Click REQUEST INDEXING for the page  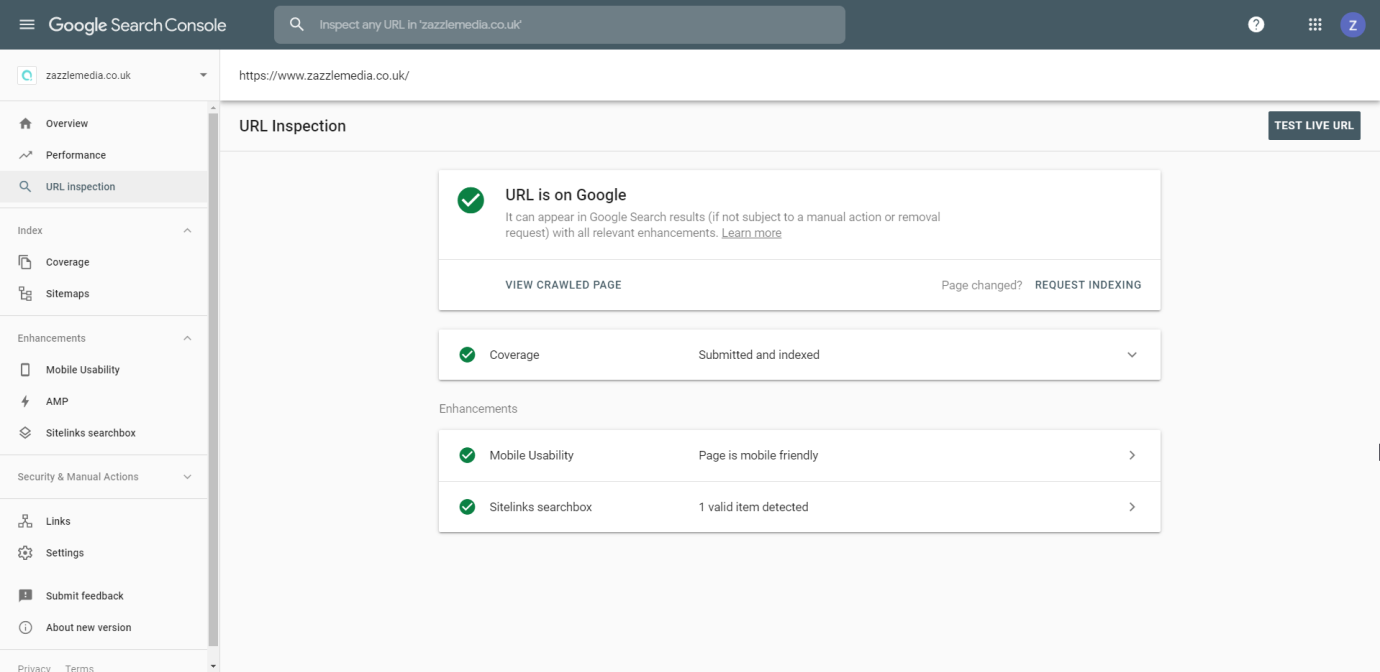tap(1088, 284)
